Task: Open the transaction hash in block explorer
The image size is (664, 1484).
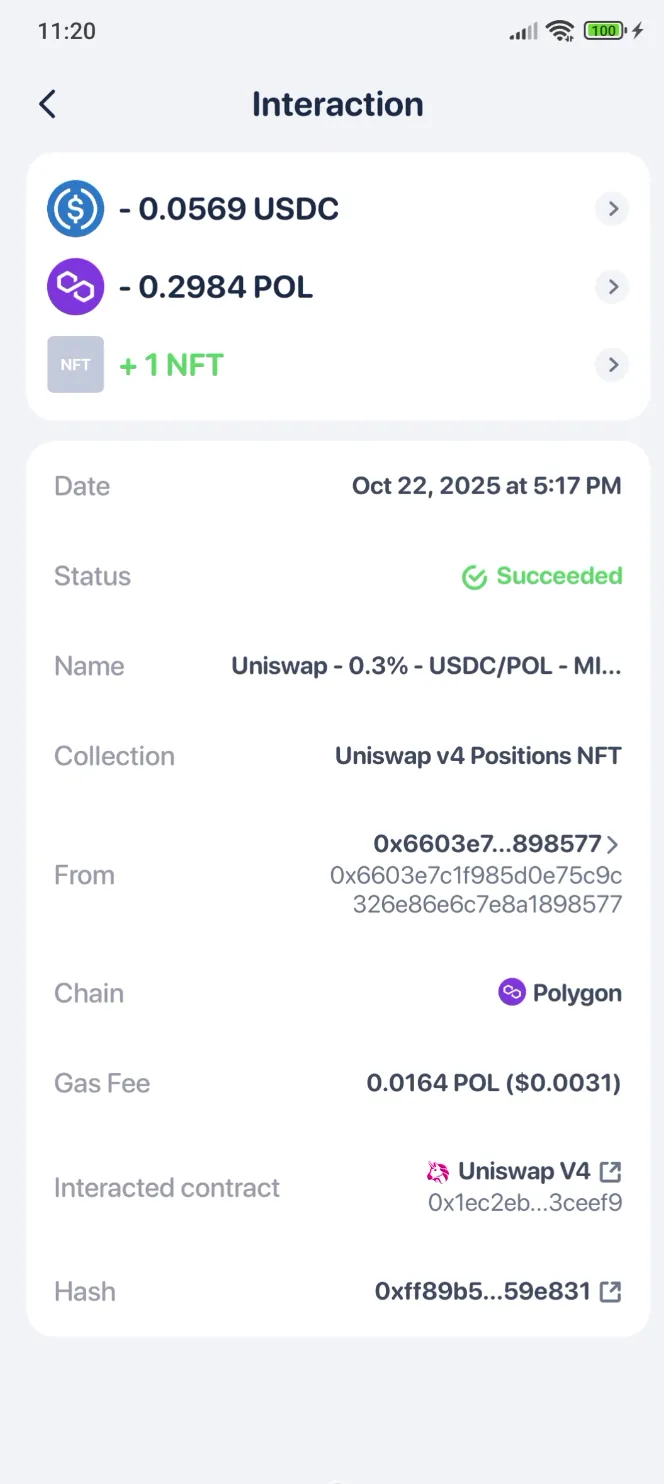Action: pos(610,1291)
